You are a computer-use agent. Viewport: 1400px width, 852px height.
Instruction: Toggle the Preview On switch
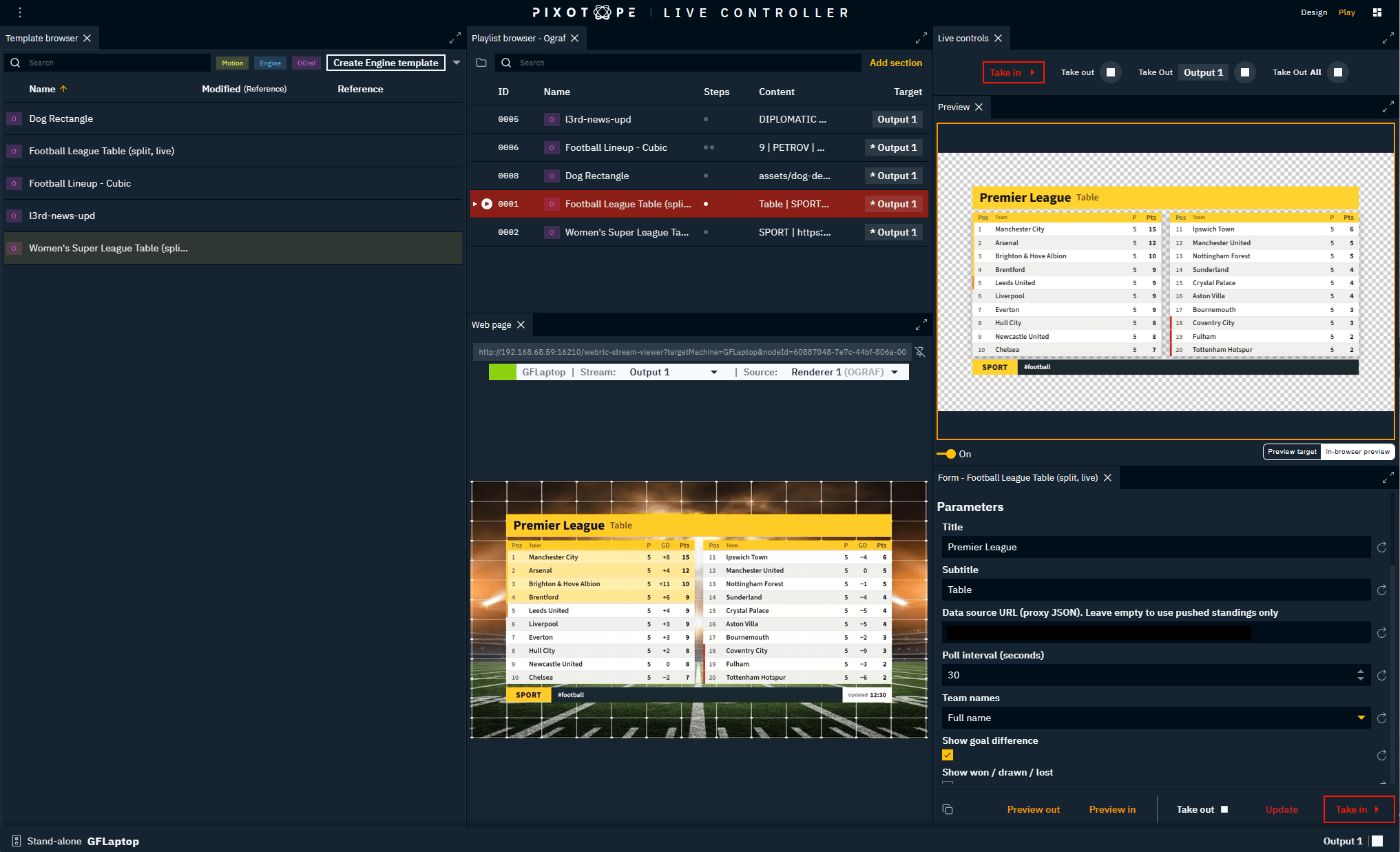tap(946, 454)
